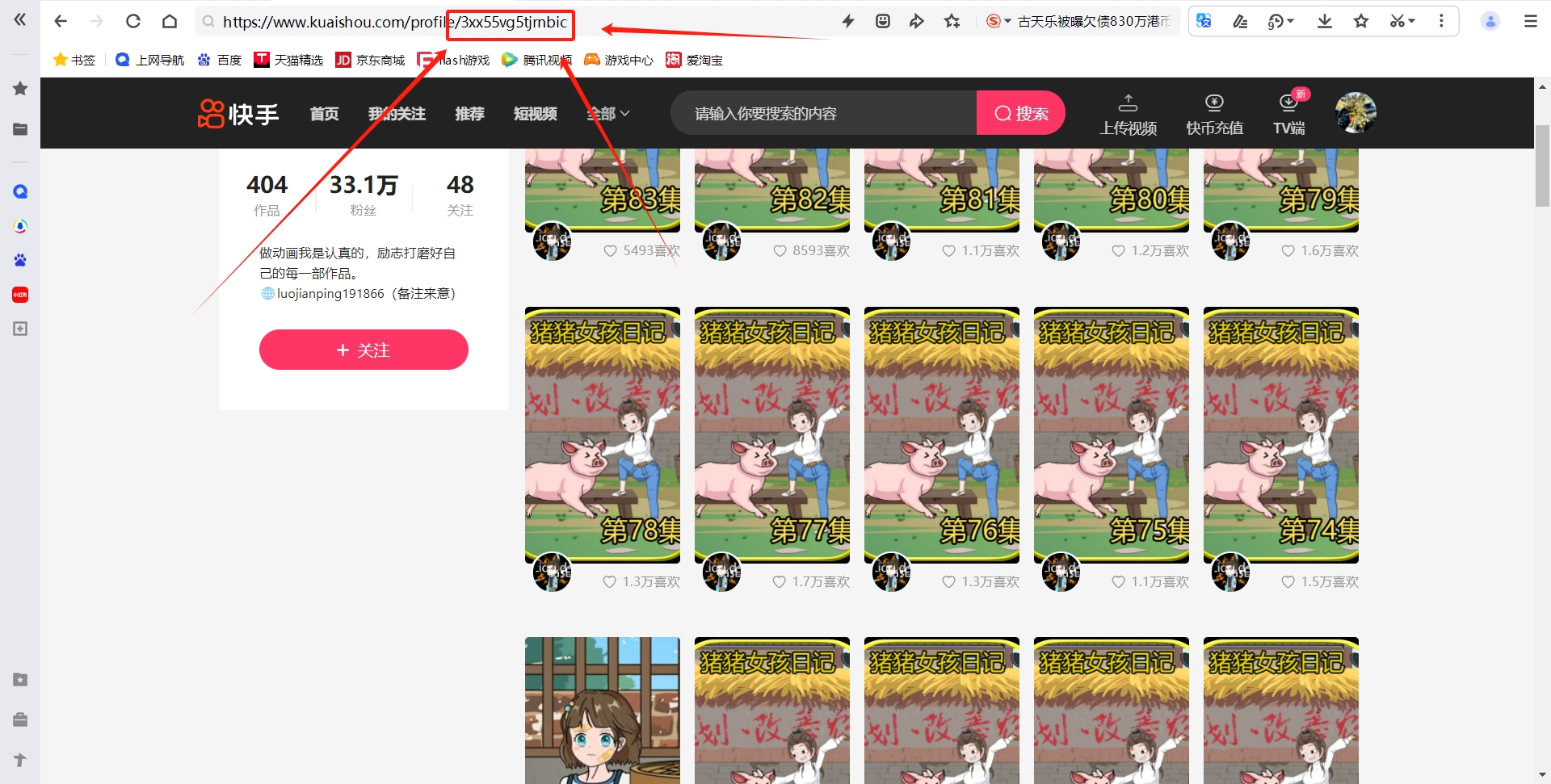Open sidebar red app icon
Screen dimensions: 1551x784
coord(20,295)
